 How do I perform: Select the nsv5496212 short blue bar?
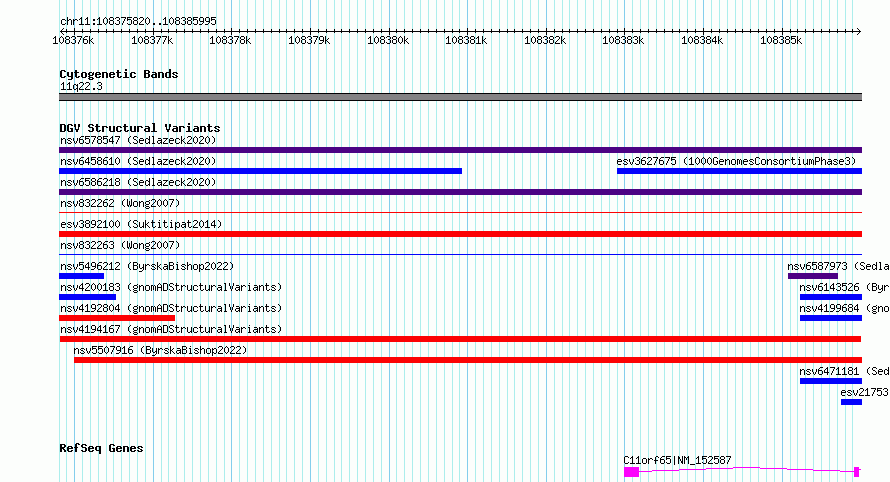coord(82,276)
